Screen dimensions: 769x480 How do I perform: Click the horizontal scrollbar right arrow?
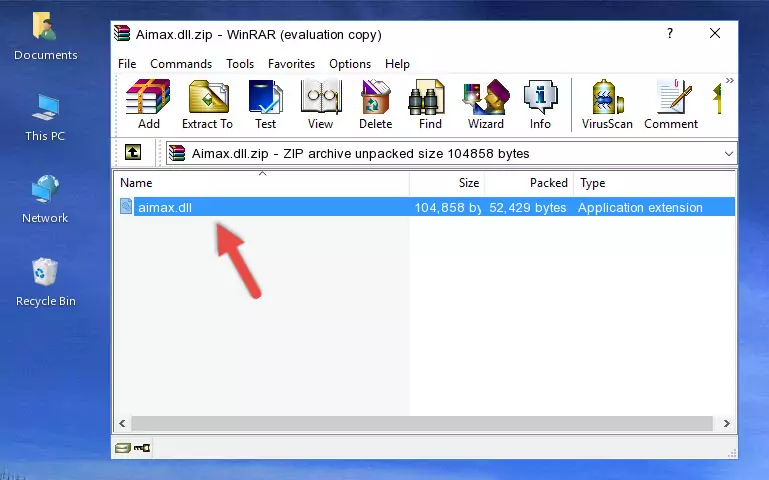click(x=727, y=423)
